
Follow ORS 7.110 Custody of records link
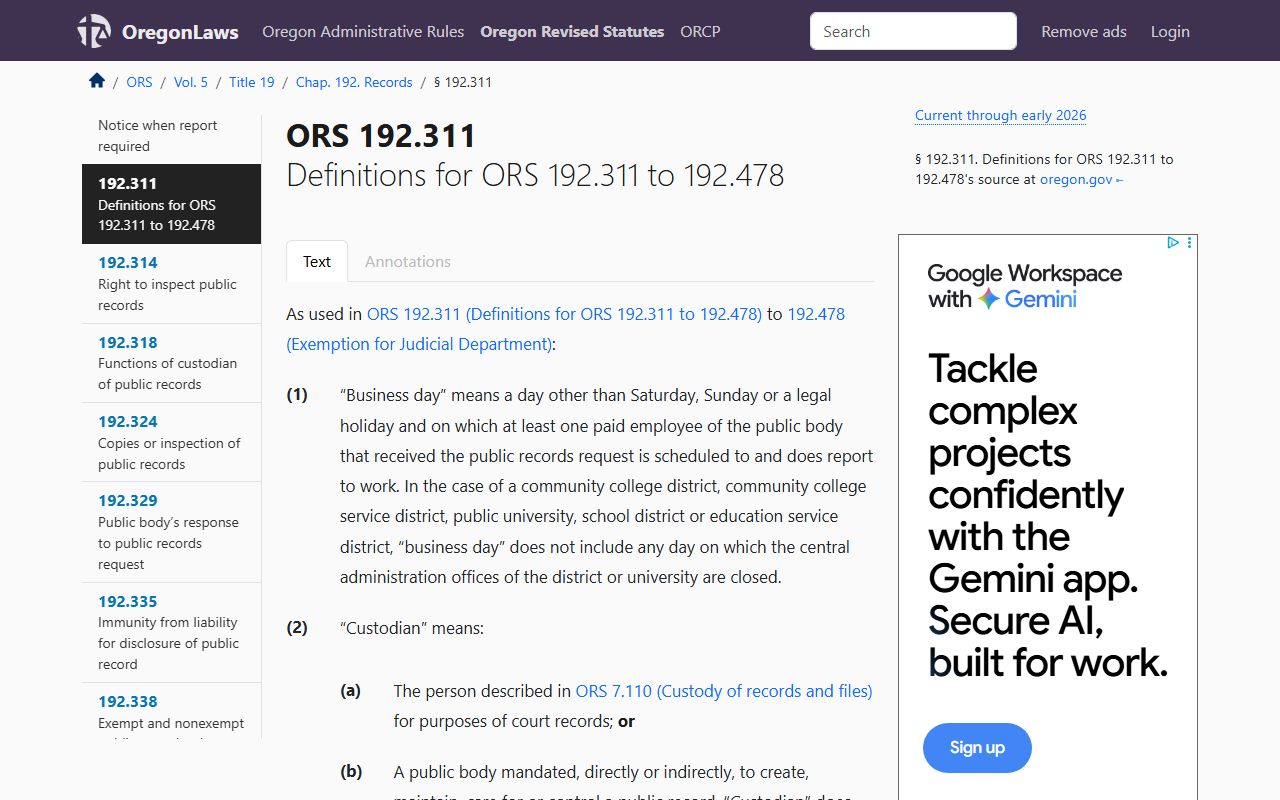[724, 691]
